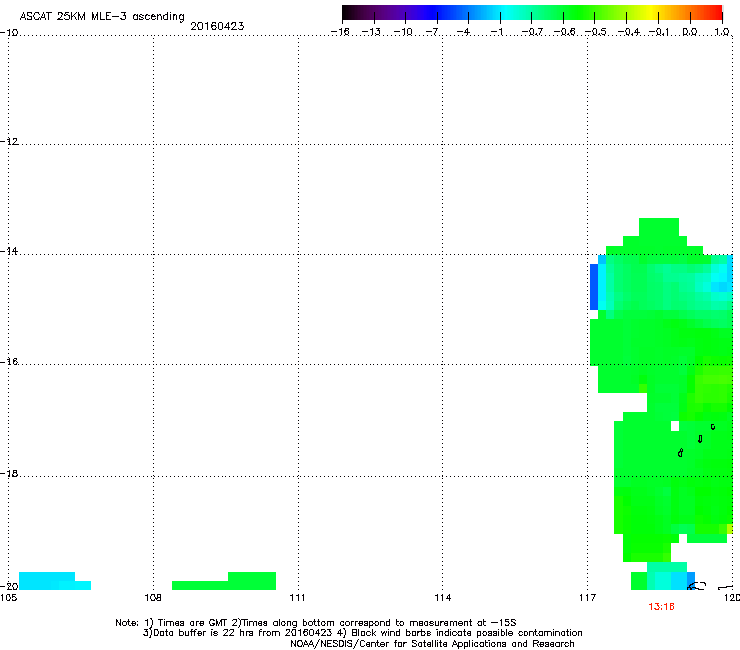Click the small white gap inside the green swath
This screenshot has height=650, width=740.
675,426
